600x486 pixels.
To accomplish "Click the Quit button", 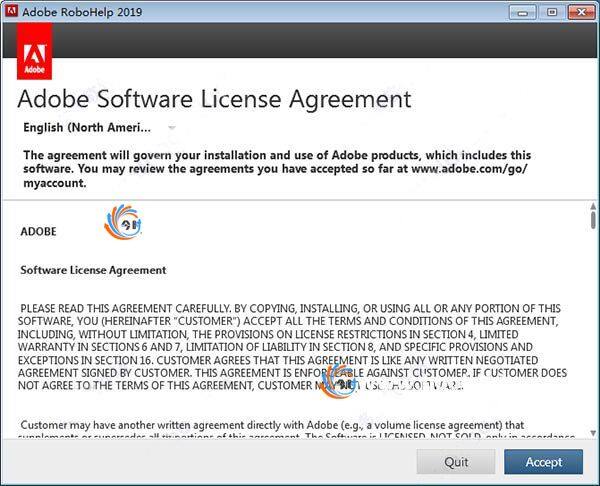I will tap(456, 462).
